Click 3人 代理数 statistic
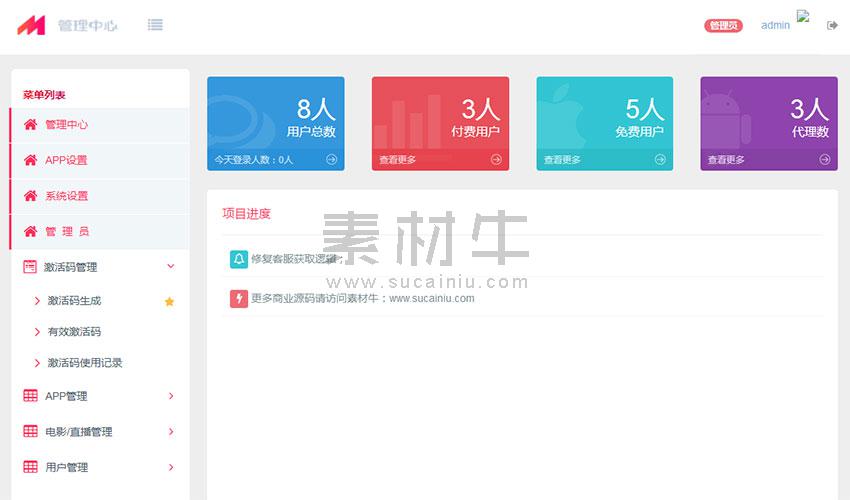Screen dimensions: 850x500 coord(810,117)
